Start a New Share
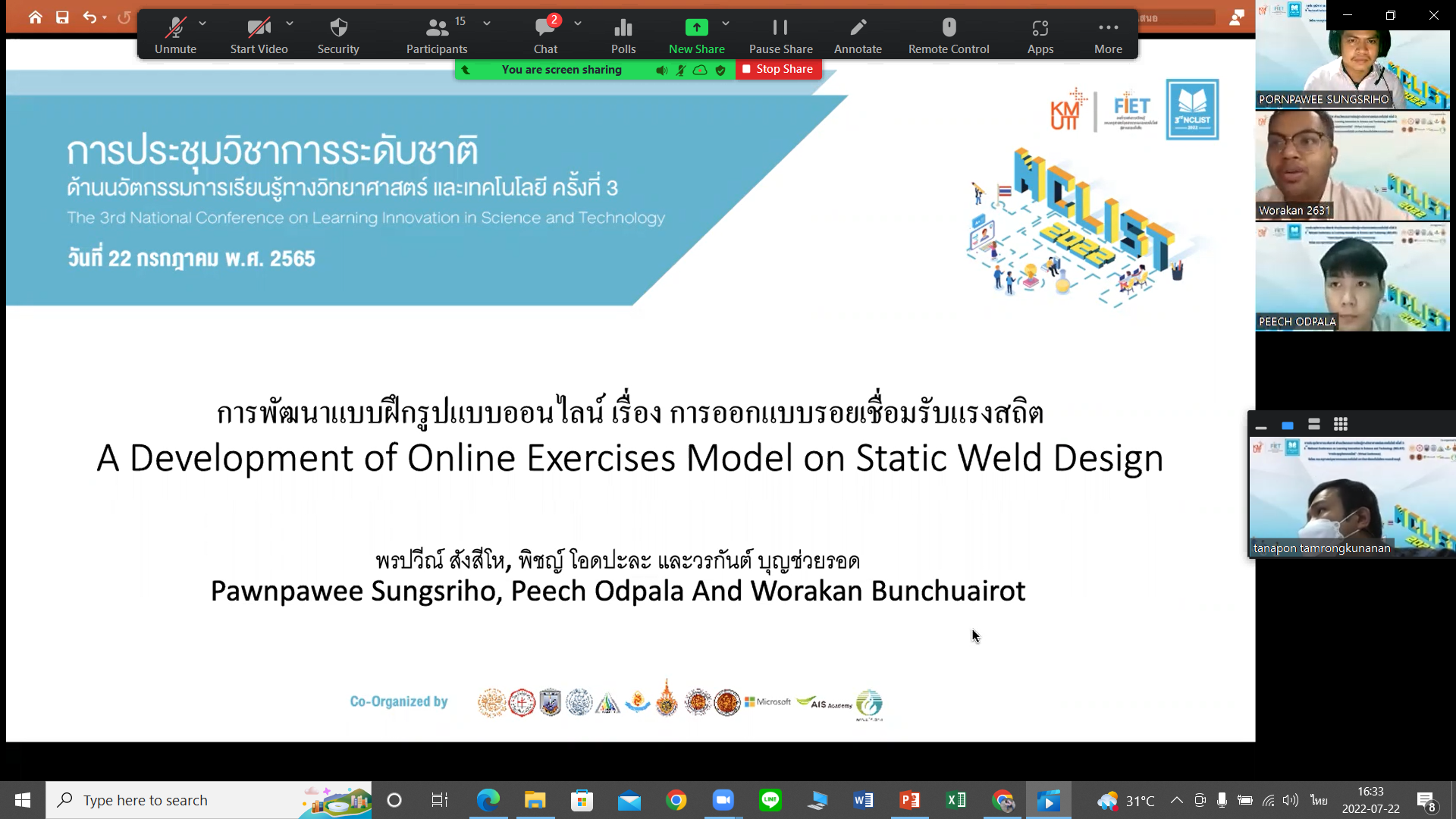Screen dimensions: 1456x819 point(696,35)
